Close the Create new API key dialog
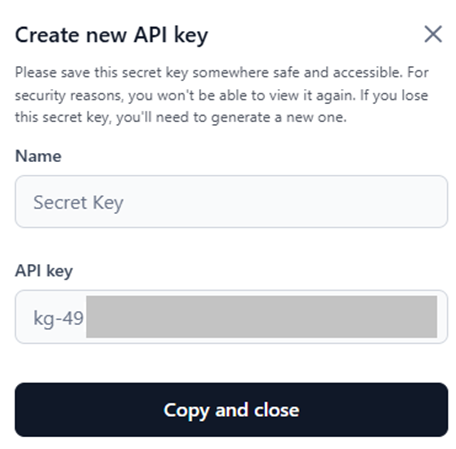Viewport: 456px width, 449px height. [433, 34]
